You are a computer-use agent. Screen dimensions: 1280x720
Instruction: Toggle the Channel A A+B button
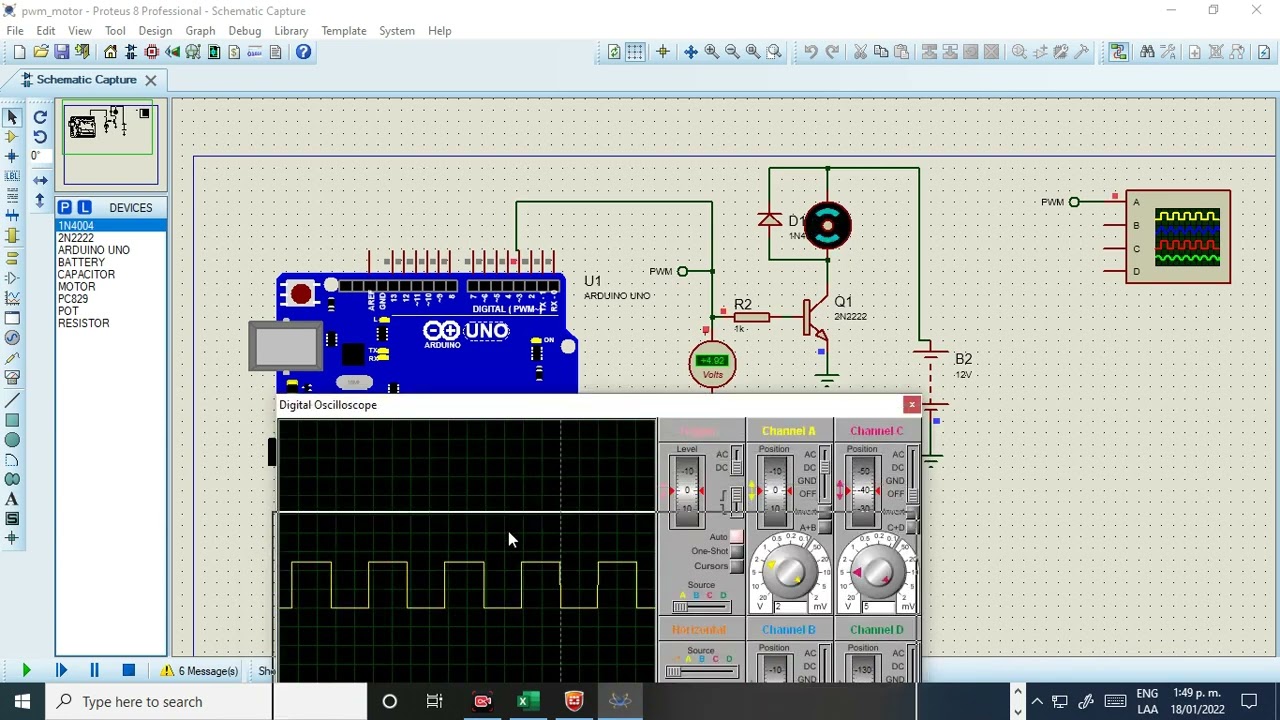824,527
